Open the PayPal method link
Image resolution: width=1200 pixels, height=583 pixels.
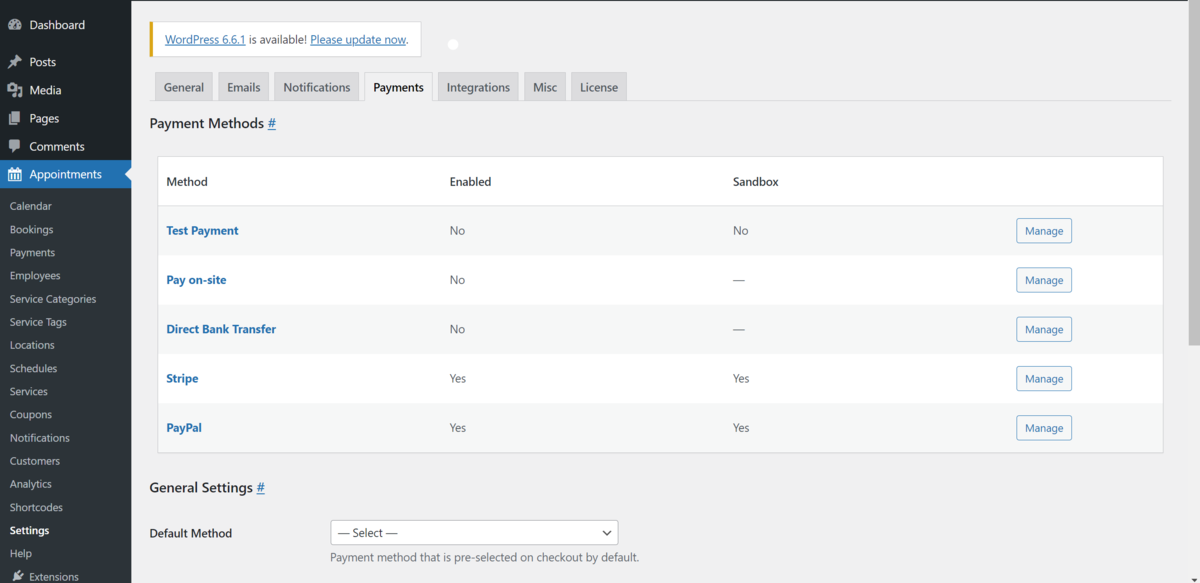184,428
